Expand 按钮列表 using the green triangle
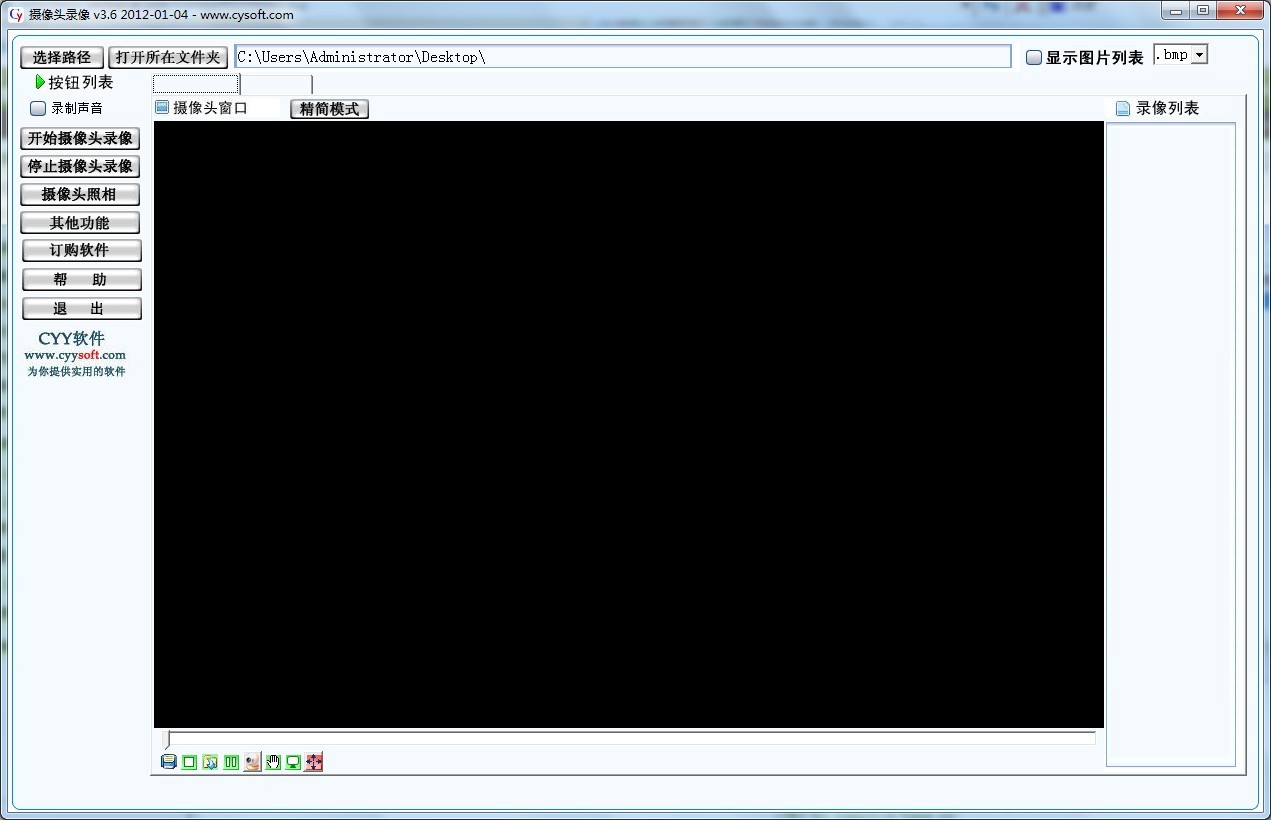Image resolution: width=1271 pixels, height=820 pixels. click(40, 82)
